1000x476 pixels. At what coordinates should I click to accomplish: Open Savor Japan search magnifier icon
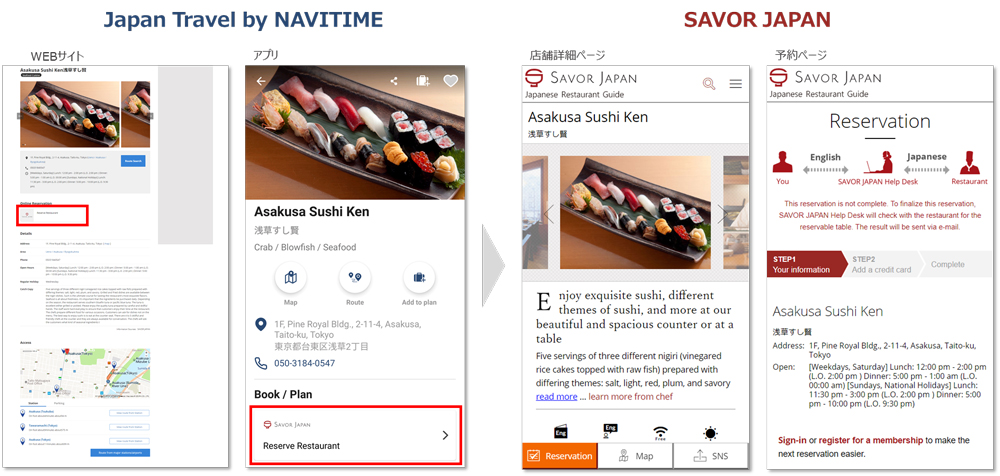pos(709,84)
